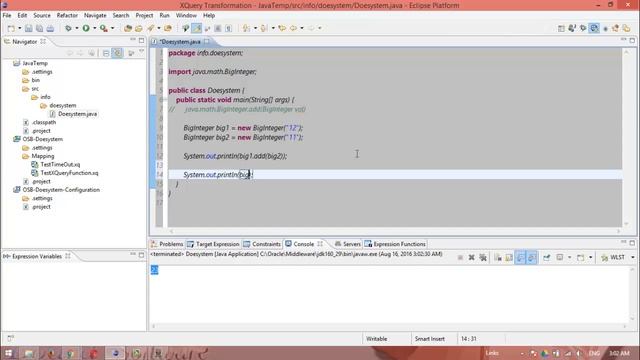640x360 pixels.
Task: Click the Clear Console icon
Action: (498, 257)
